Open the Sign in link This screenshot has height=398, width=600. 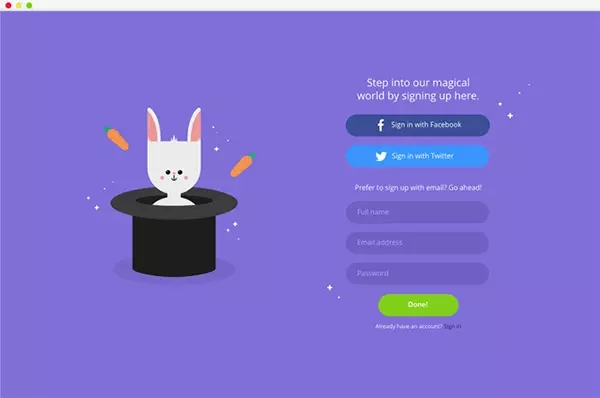click(452, 326)
